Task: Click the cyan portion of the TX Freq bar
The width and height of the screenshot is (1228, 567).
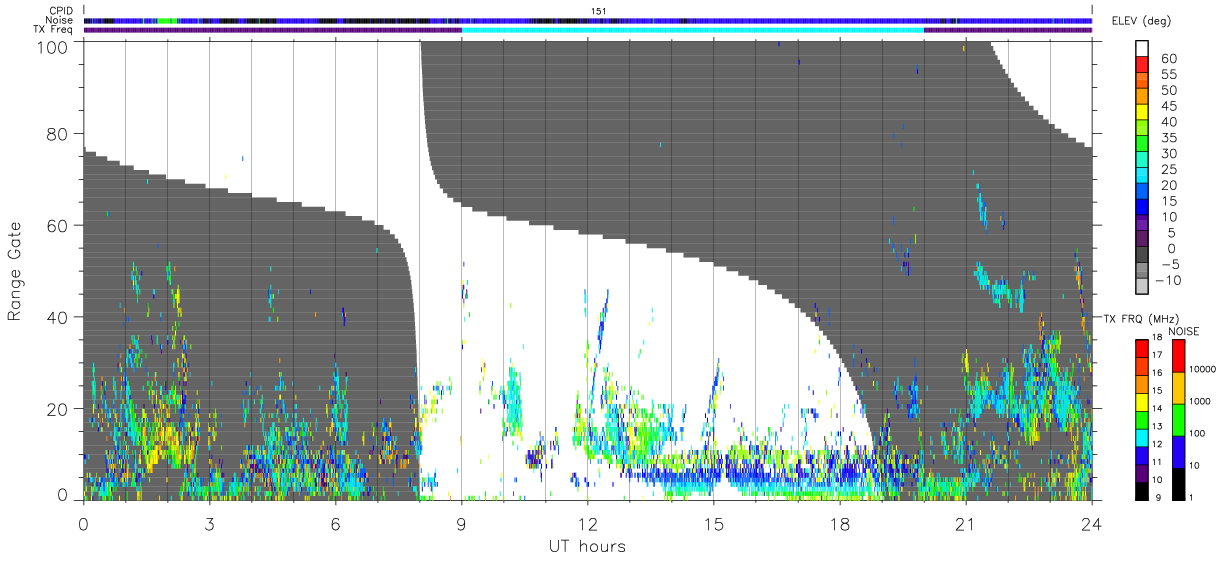Action: (692, 29)
